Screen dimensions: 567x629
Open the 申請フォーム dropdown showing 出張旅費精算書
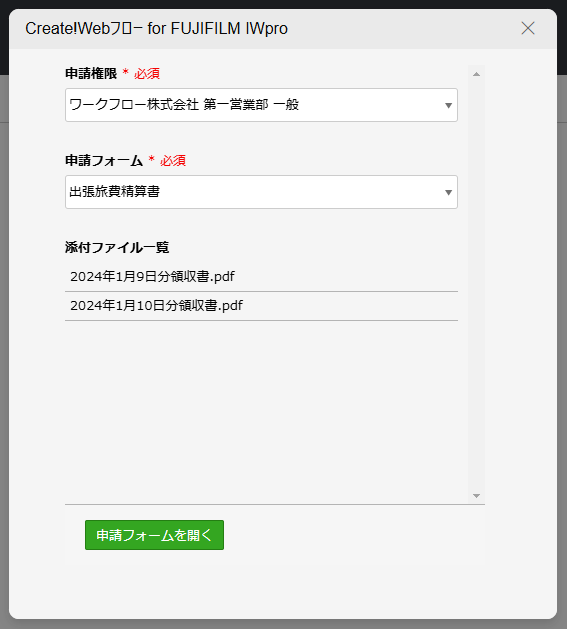[x=261, y=192]
